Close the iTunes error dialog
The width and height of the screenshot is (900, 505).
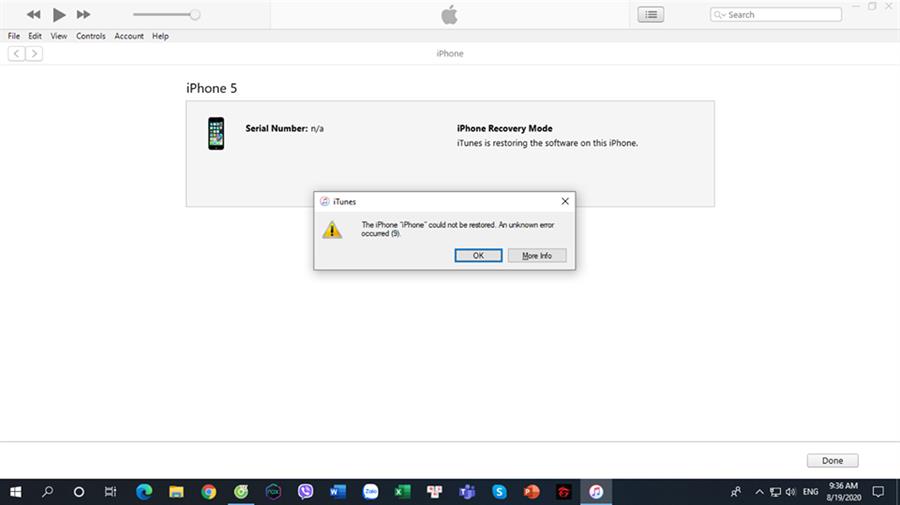pos(565,201)
